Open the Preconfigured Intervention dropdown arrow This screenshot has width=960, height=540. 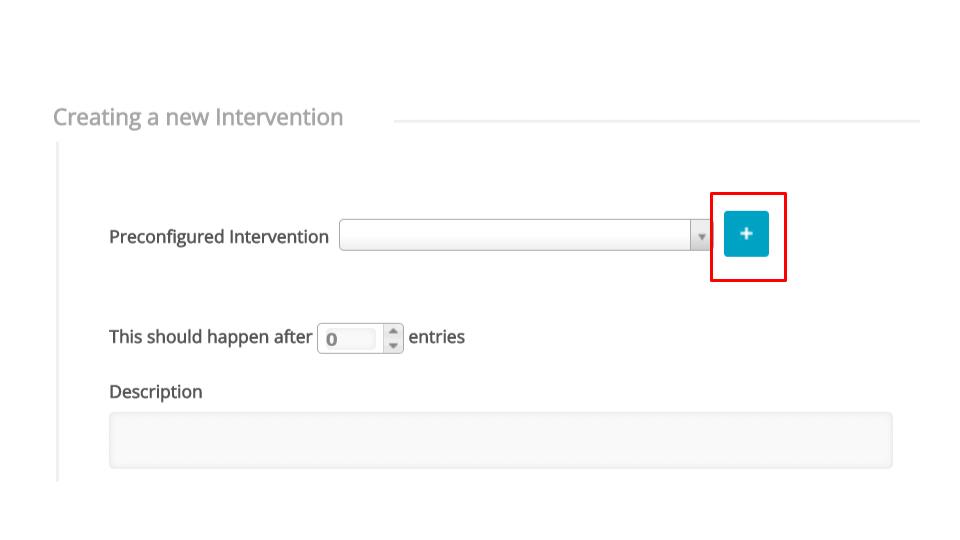coord(701,236)
